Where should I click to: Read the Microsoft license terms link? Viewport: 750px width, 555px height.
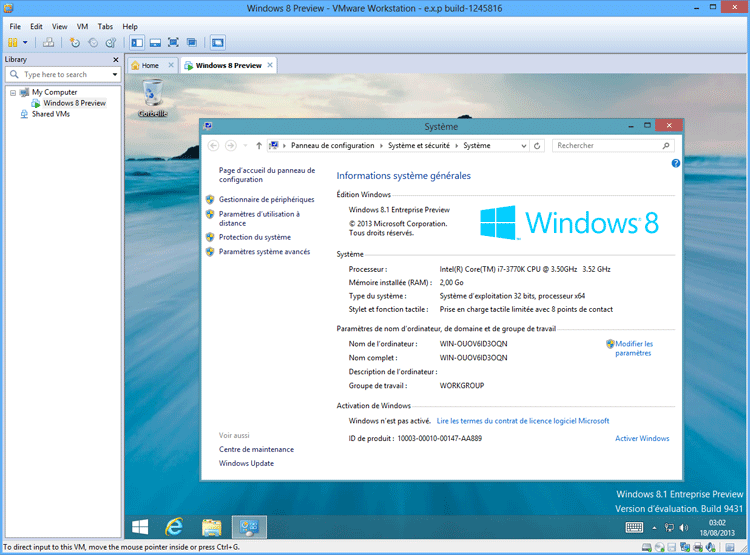click(x=523, y=421)
